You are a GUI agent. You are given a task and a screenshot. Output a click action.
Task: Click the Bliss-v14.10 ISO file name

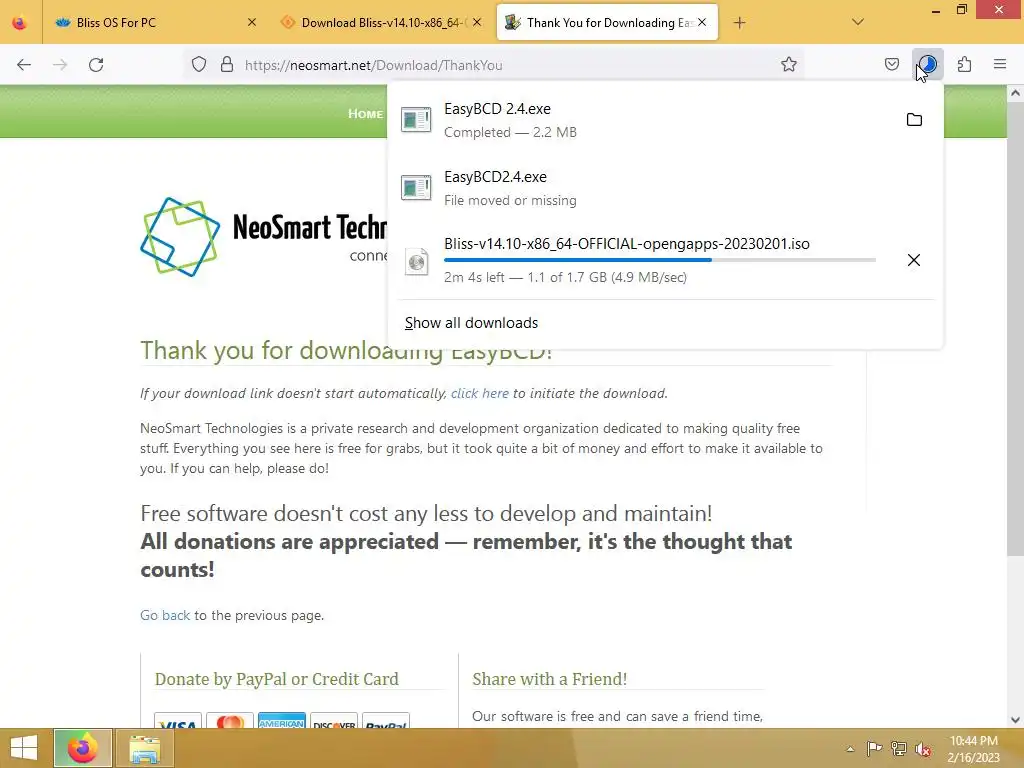[x=627, y=244]
